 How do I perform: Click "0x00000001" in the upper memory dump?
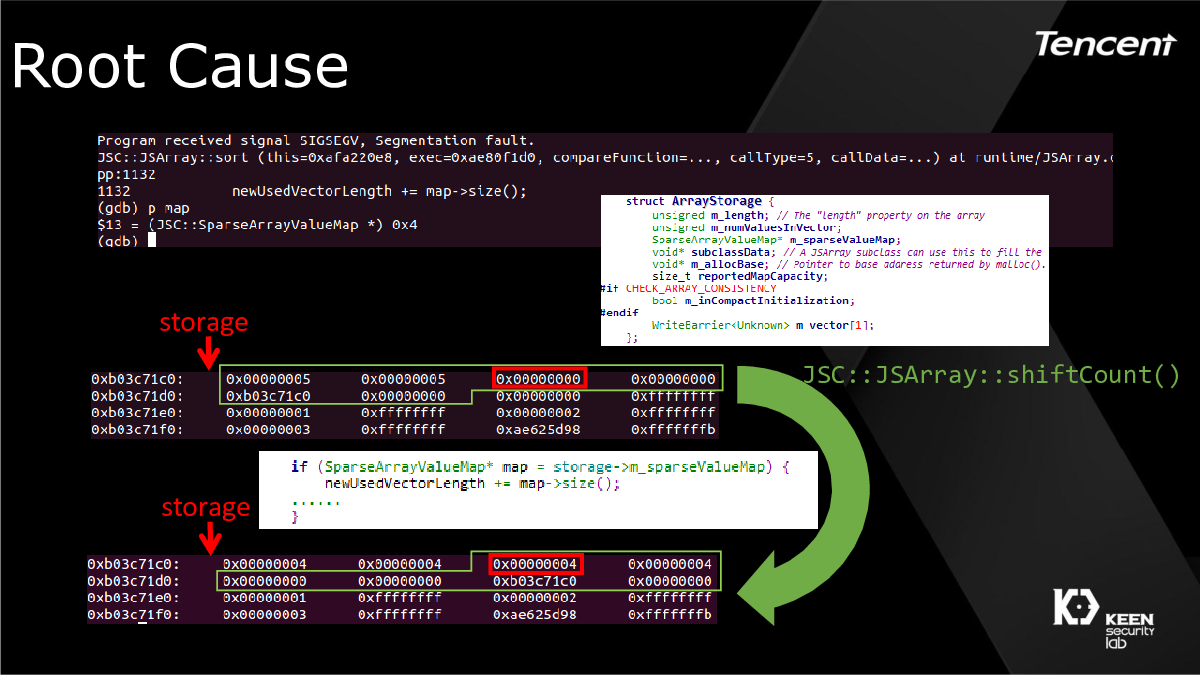(268, 412)
